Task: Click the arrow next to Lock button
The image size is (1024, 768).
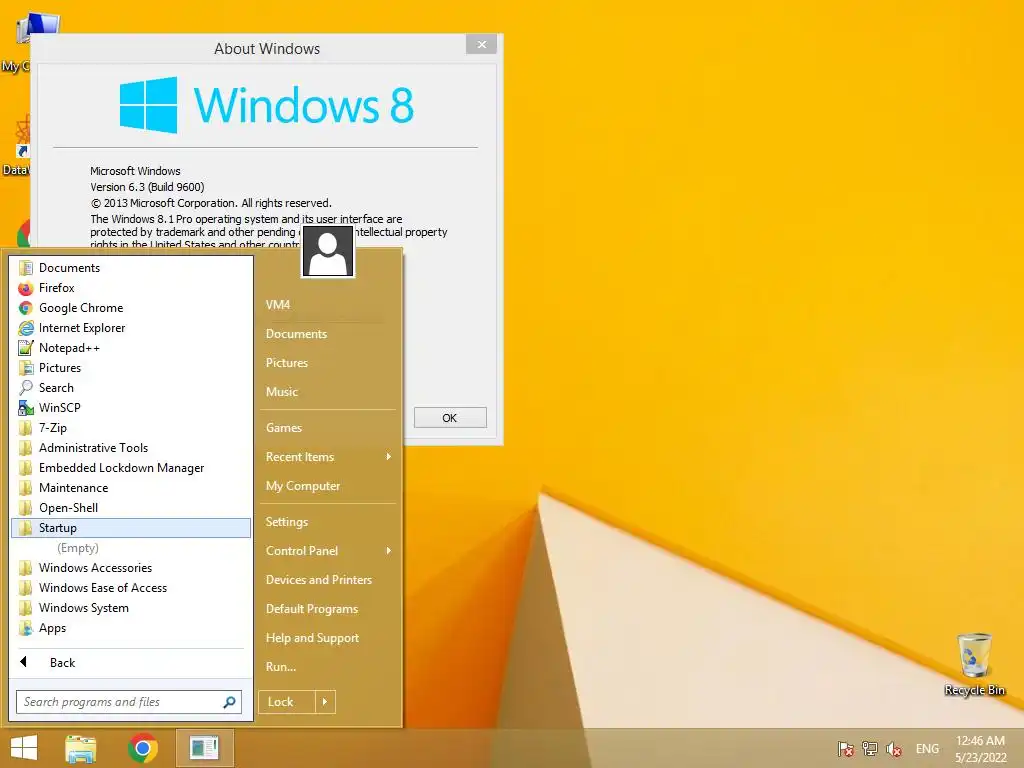Action: [325, 702]
